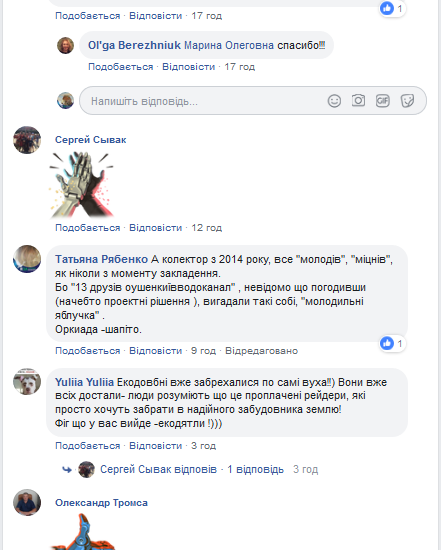Open Yuliia Yuliia's dog profile picture

pos(27,382)
